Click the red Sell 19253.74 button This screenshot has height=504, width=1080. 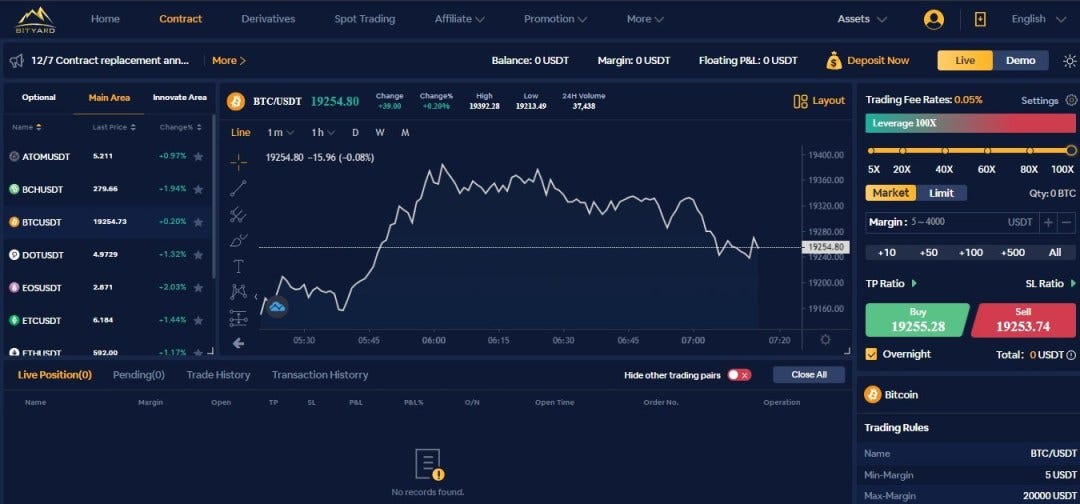(x=1023, y=320)
